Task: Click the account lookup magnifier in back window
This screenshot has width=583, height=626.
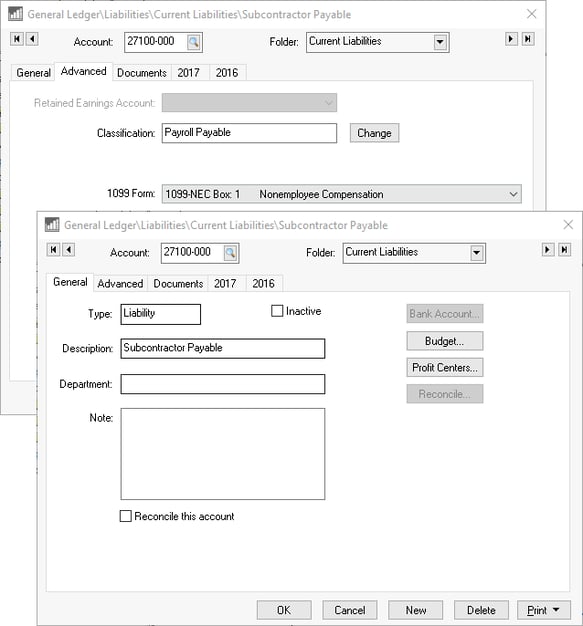Action: tap(194, 42)
